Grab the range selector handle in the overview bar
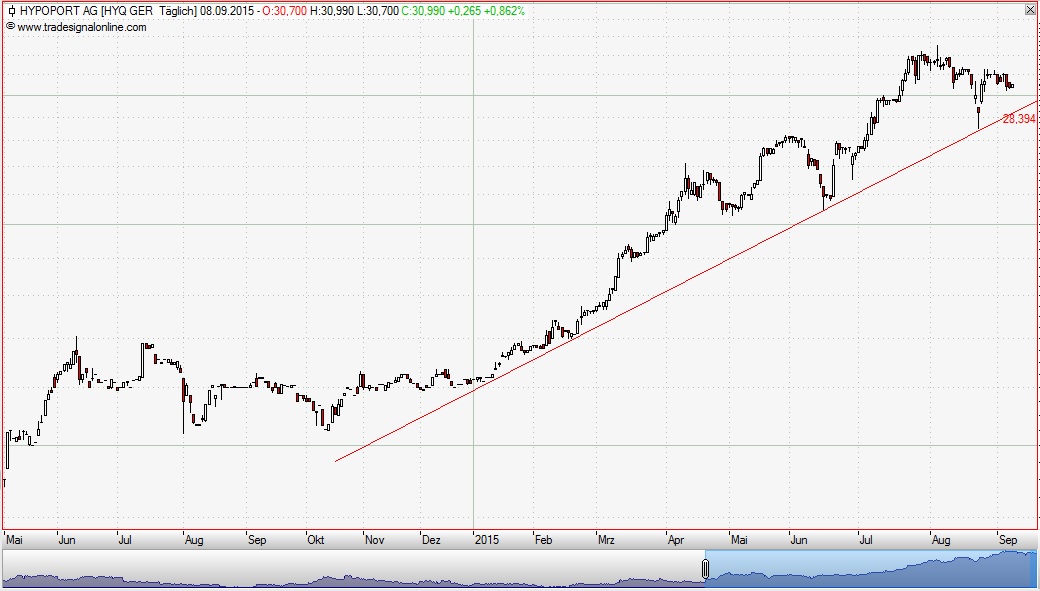This screenshot has height=591, width=1040. [x=705, y=569]
